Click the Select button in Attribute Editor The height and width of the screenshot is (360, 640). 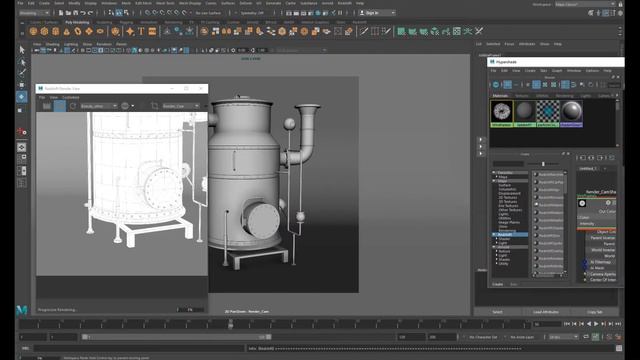(497, 312)
